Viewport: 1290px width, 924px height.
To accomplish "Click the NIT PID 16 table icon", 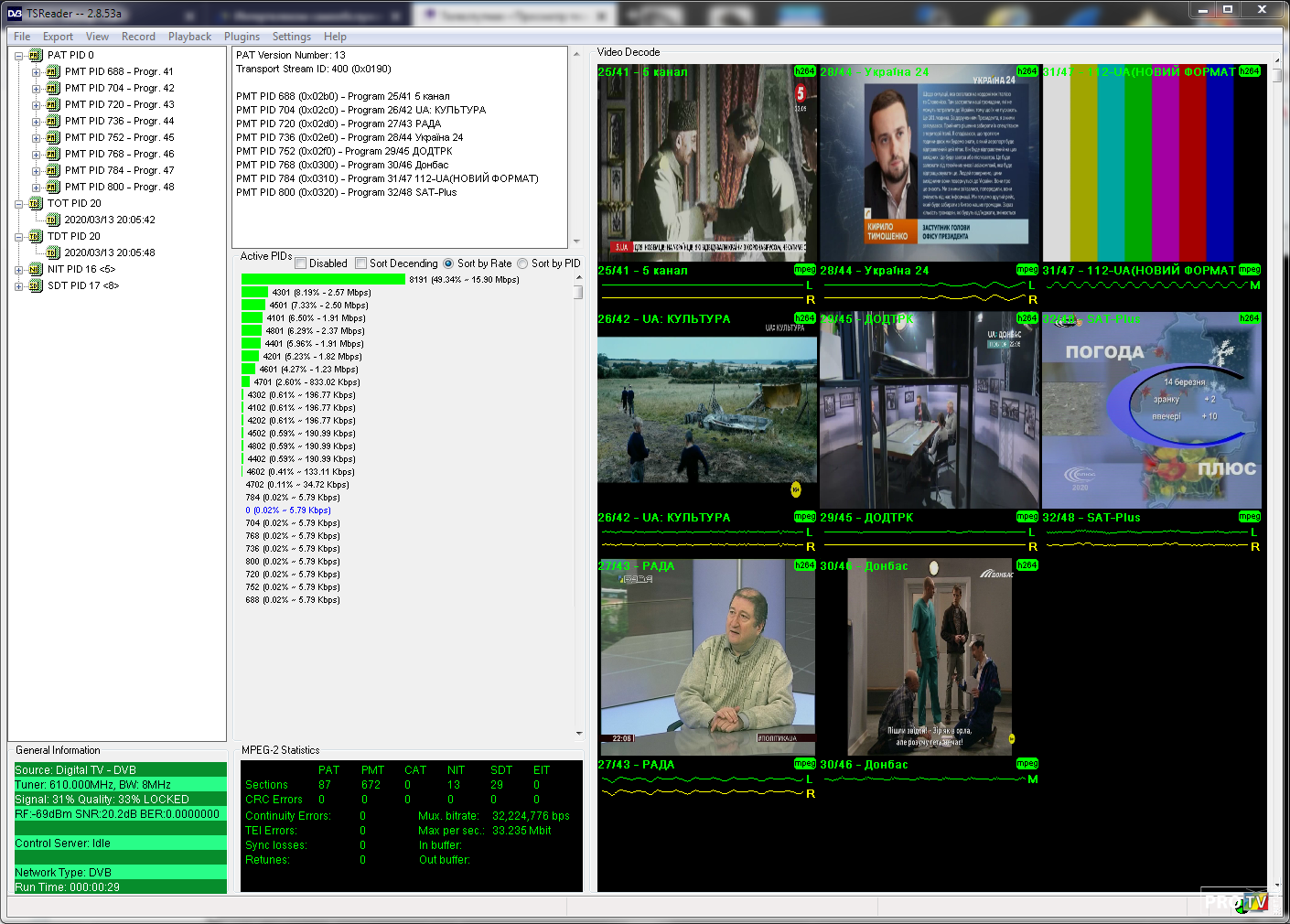I will point(35,269).
